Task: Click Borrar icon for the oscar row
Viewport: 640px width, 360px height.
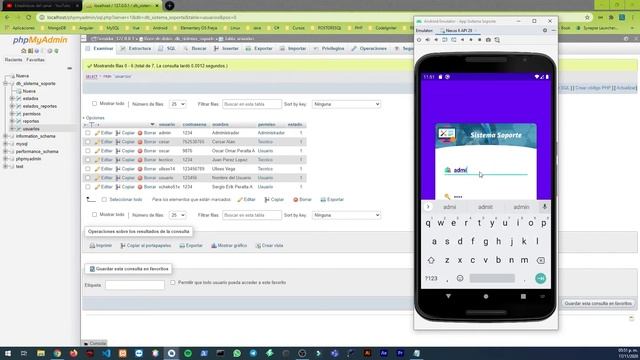Action: coord(140,151)
